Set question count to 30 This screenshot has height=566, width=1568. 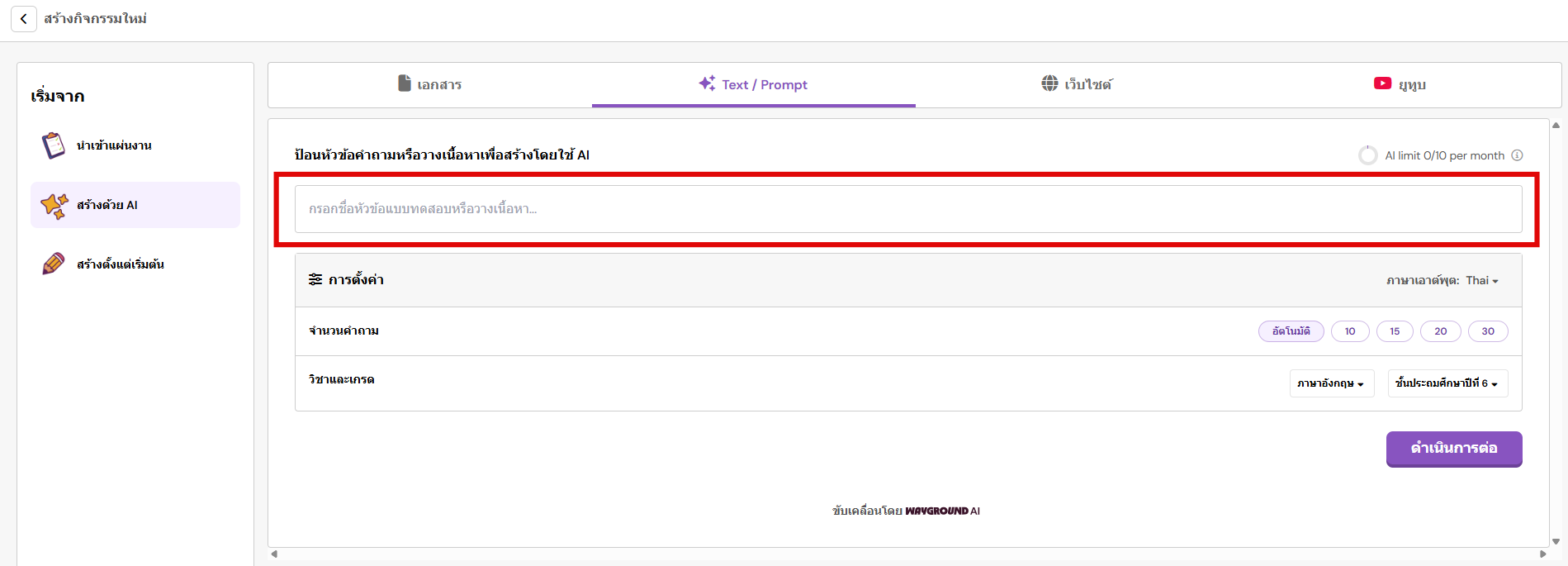tap(1488, 331)
